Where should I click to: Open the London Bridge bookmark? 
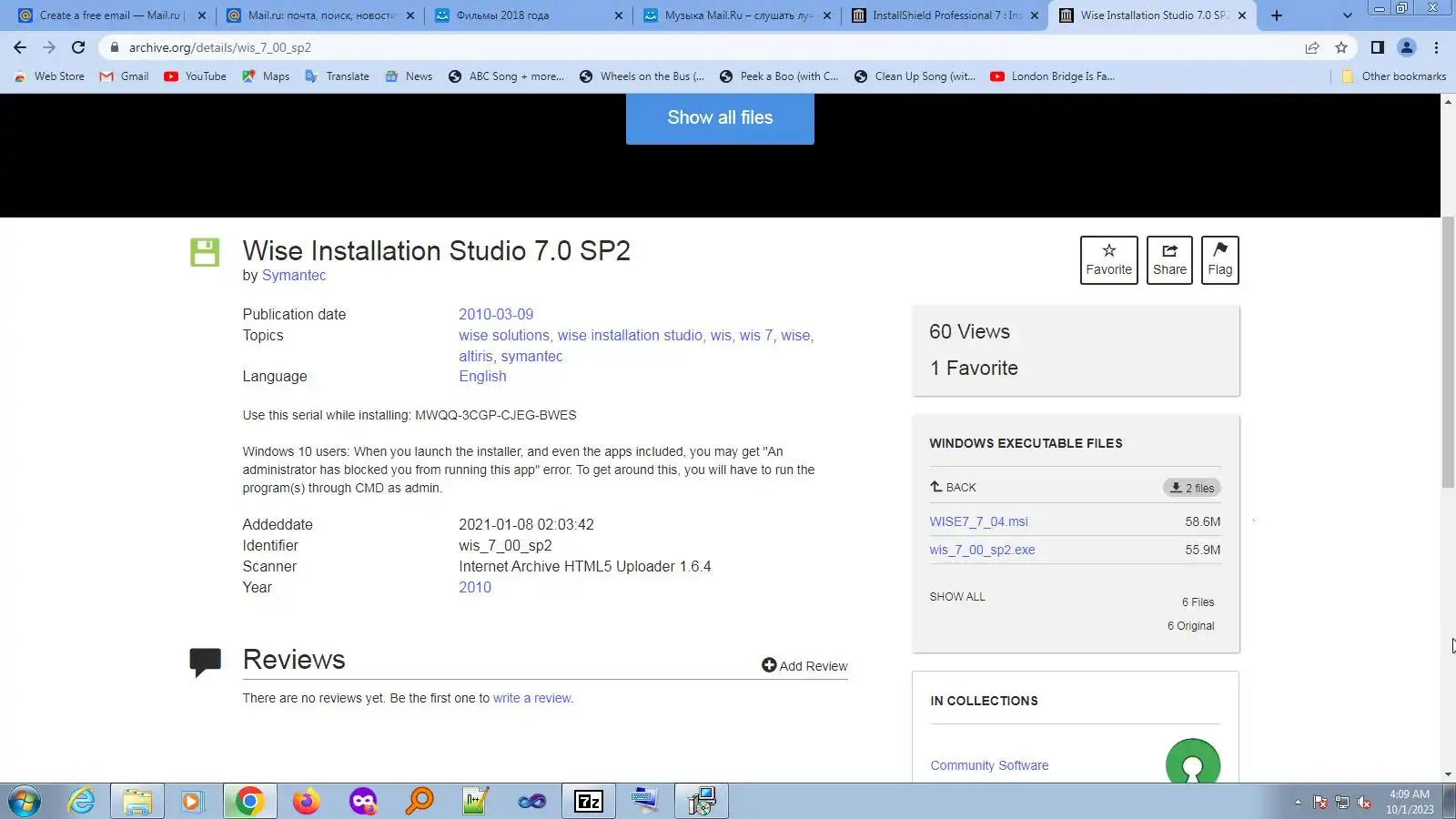pos(1052,76)
